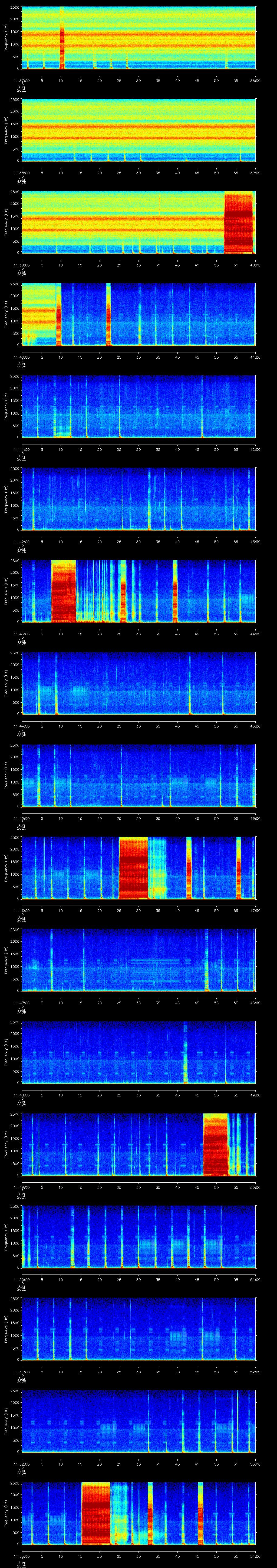Click the spectrogram panel starting at 11:41:00
Image resolution: width=277 pixels, height=1568 pixels.
click(x=139, y=407)
